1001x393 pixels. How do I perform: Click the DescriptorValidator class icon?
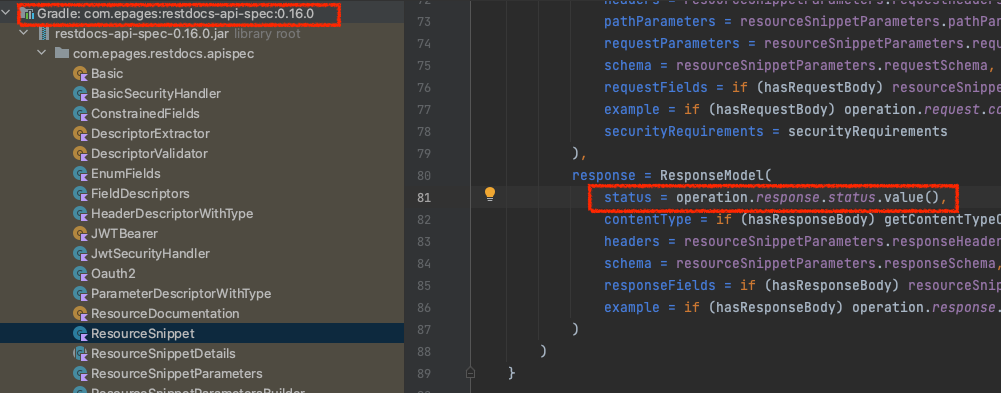[x=80, y=154]
